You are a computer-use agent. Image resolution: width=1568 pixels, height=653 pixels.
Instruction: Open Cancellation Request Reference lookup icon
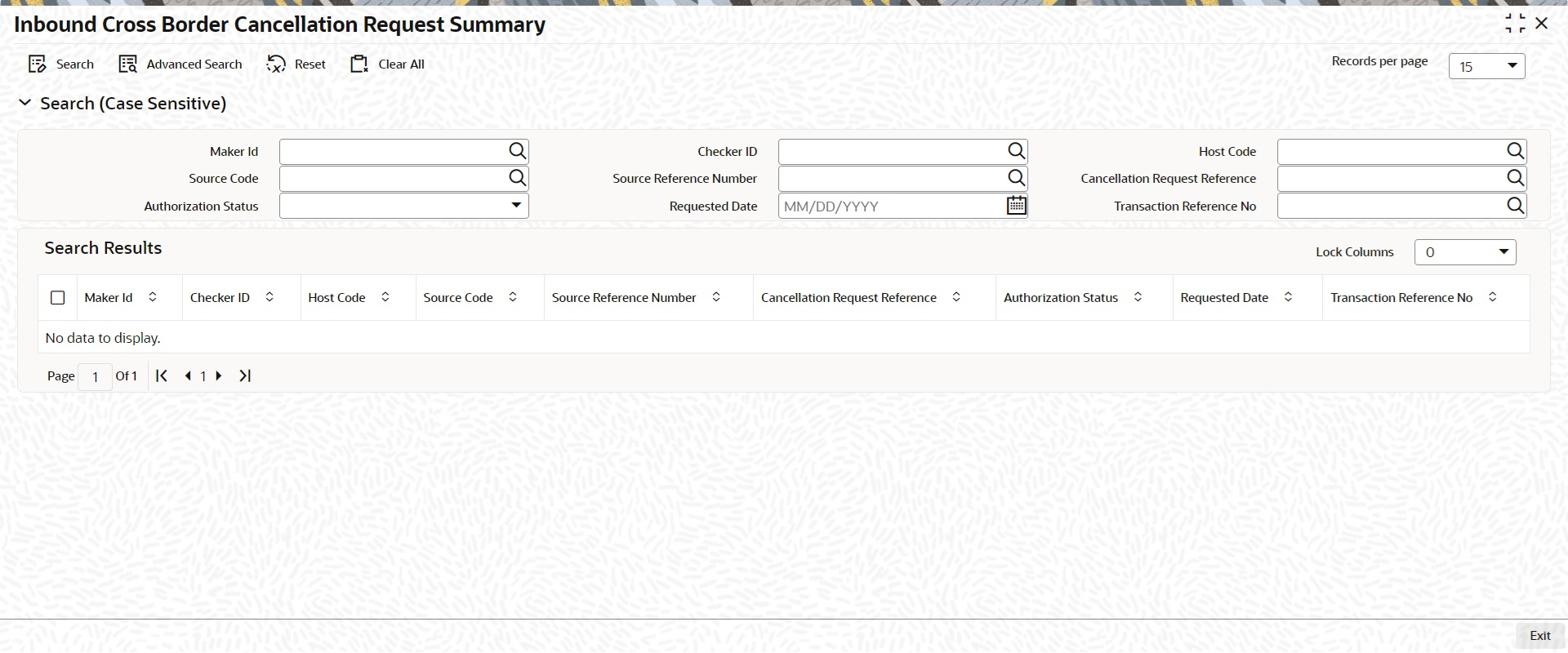1516,178
